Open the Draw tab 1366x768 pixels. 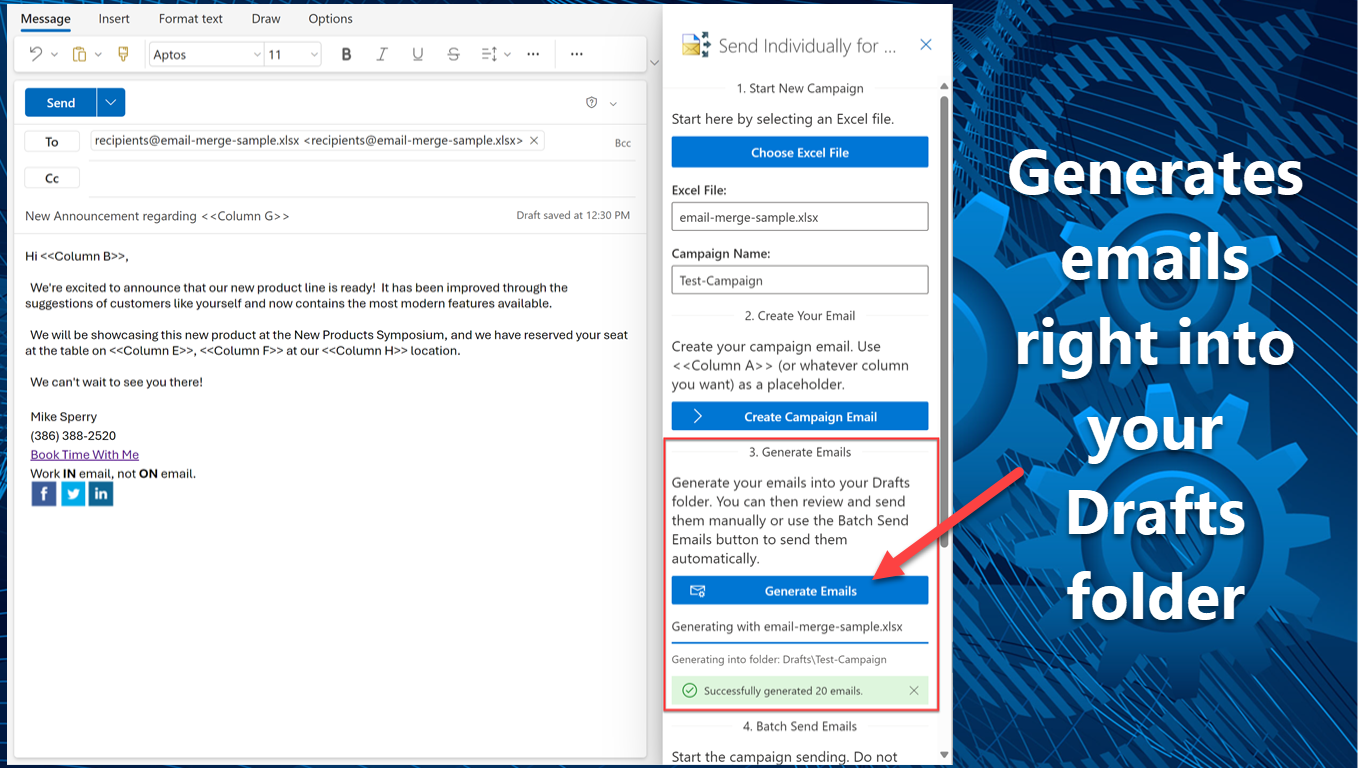[266, 19]
